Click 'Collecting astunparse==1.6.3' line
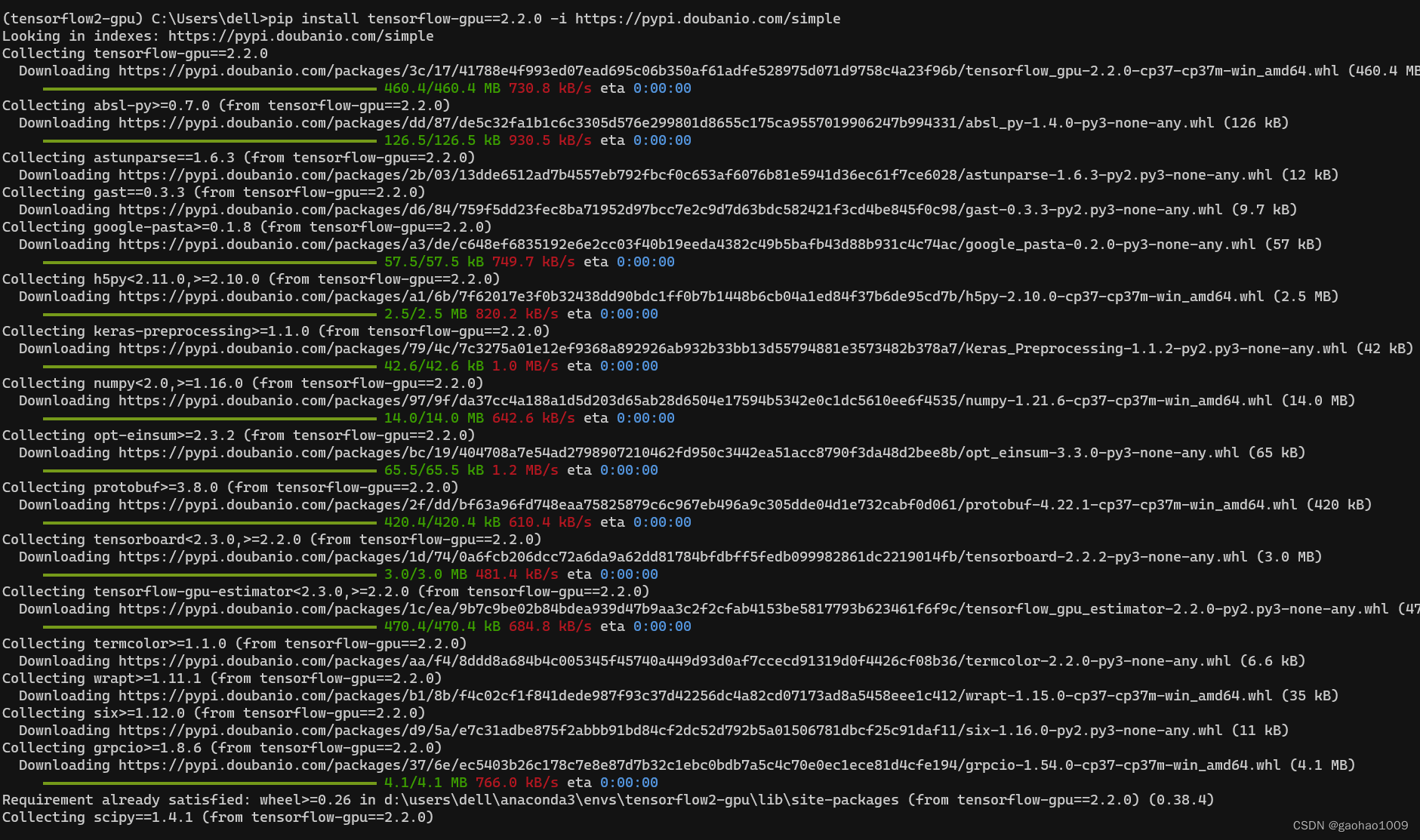1420x840 pixels. coord(239,157)
